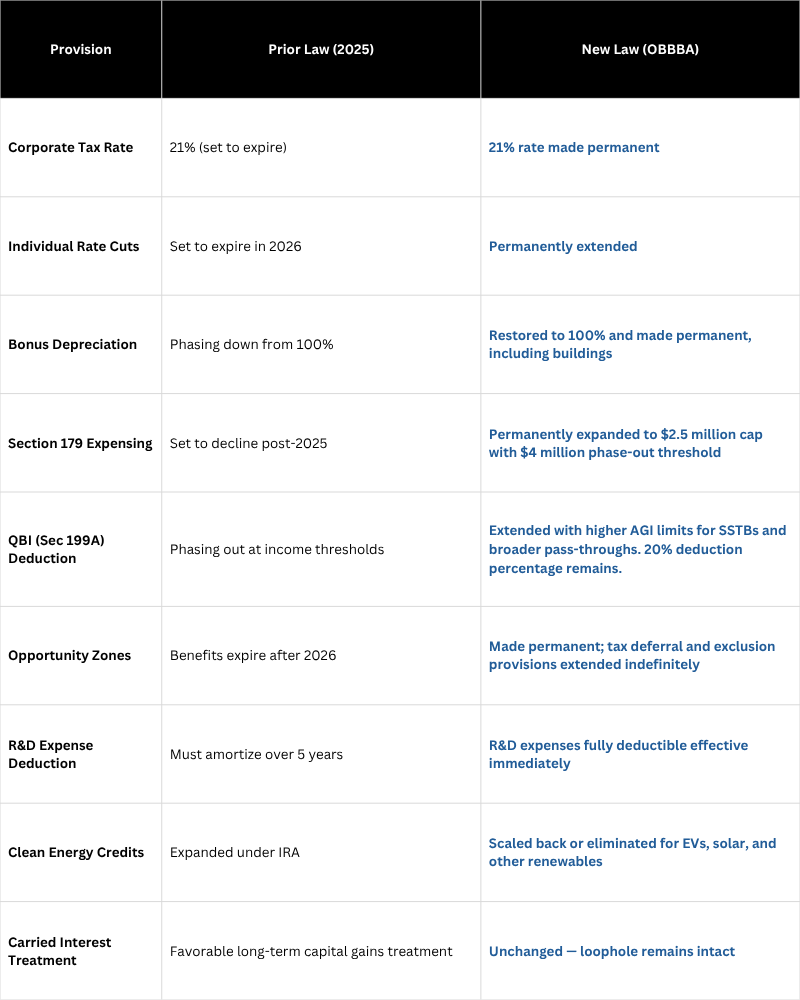Click 'Expanded under IRA' cell
This screenshot has height=1000, width=800.
(x=235, y=853)
